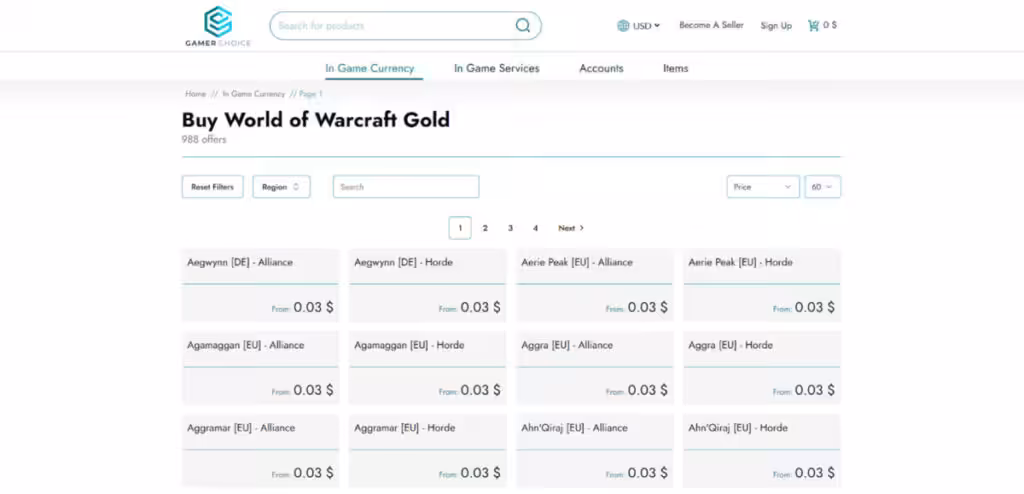Click the Gamer Choice logo
1024x494 pixels.
point(217,26)
